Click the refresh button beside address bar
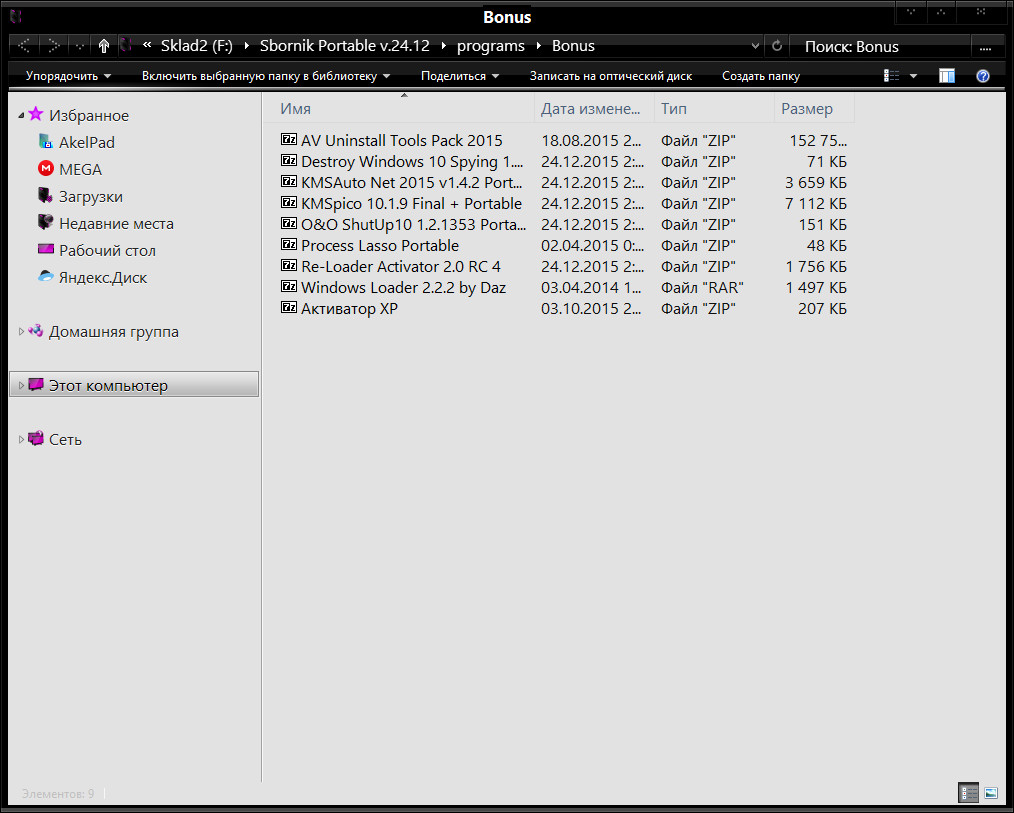This screenshot has width=1014, height=813. click(777, 46)
